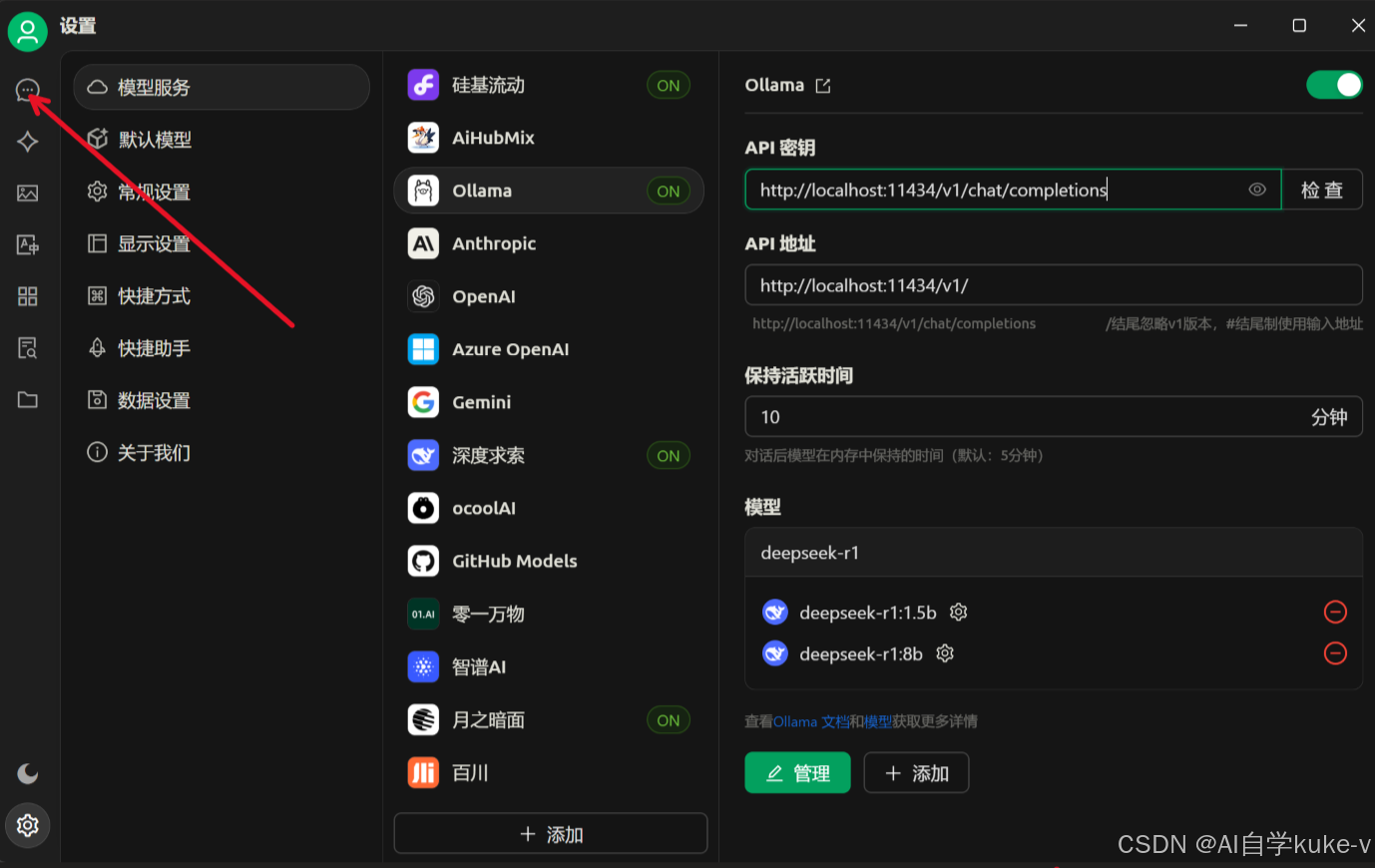Click the 检查 API key button
The height and width of the screenshot is (868, 1375).
click(x=1322, y=190)
